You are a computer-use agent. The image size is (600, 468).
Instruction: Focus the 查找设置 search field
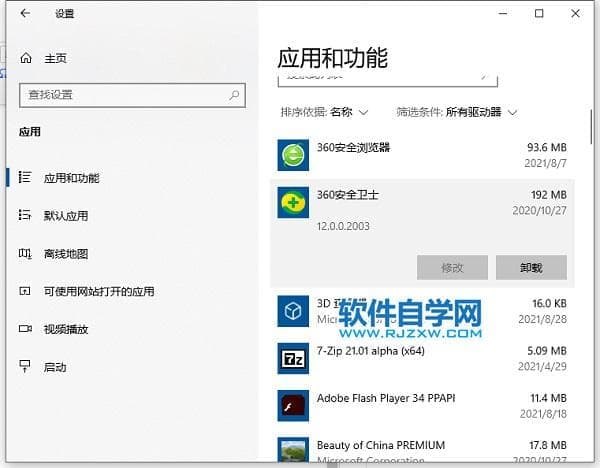125,95
